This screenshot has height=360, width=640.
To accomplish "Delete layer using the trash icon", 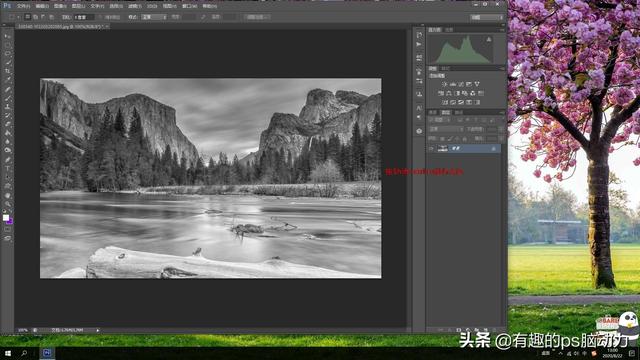I will [x=494, y=329].
